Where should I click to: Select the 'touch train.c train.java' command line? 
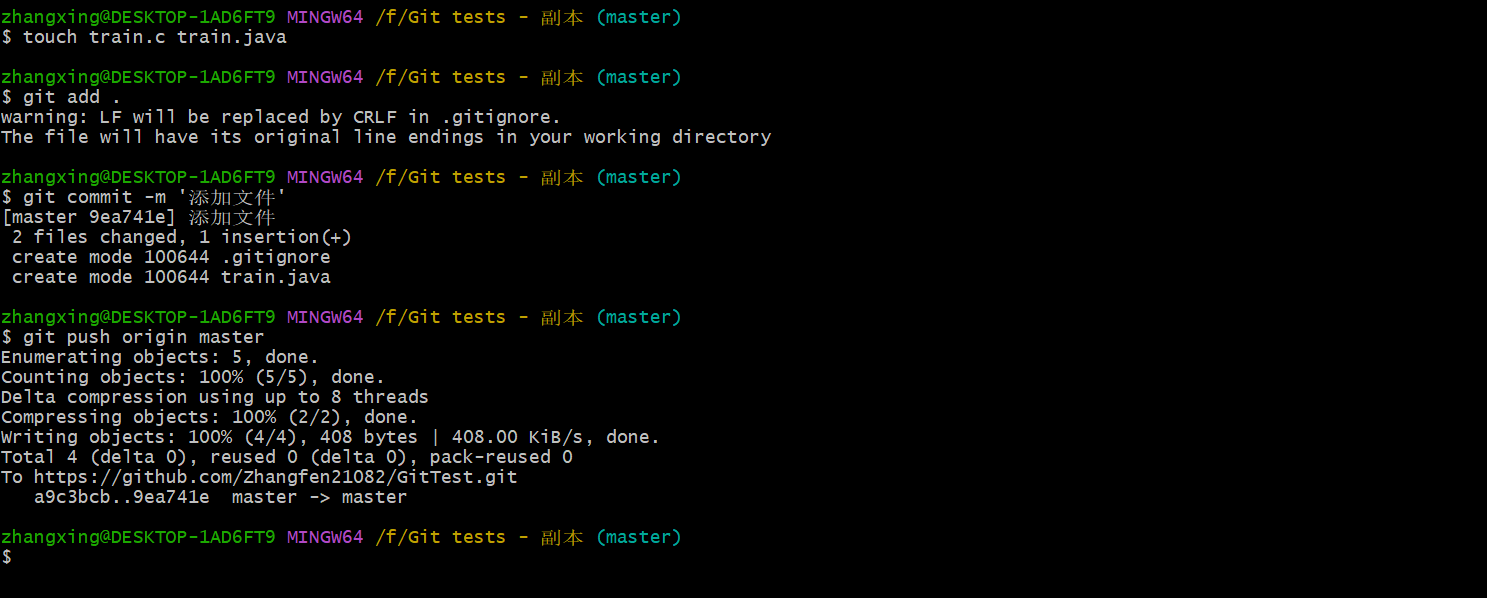[x=144, y=37]
